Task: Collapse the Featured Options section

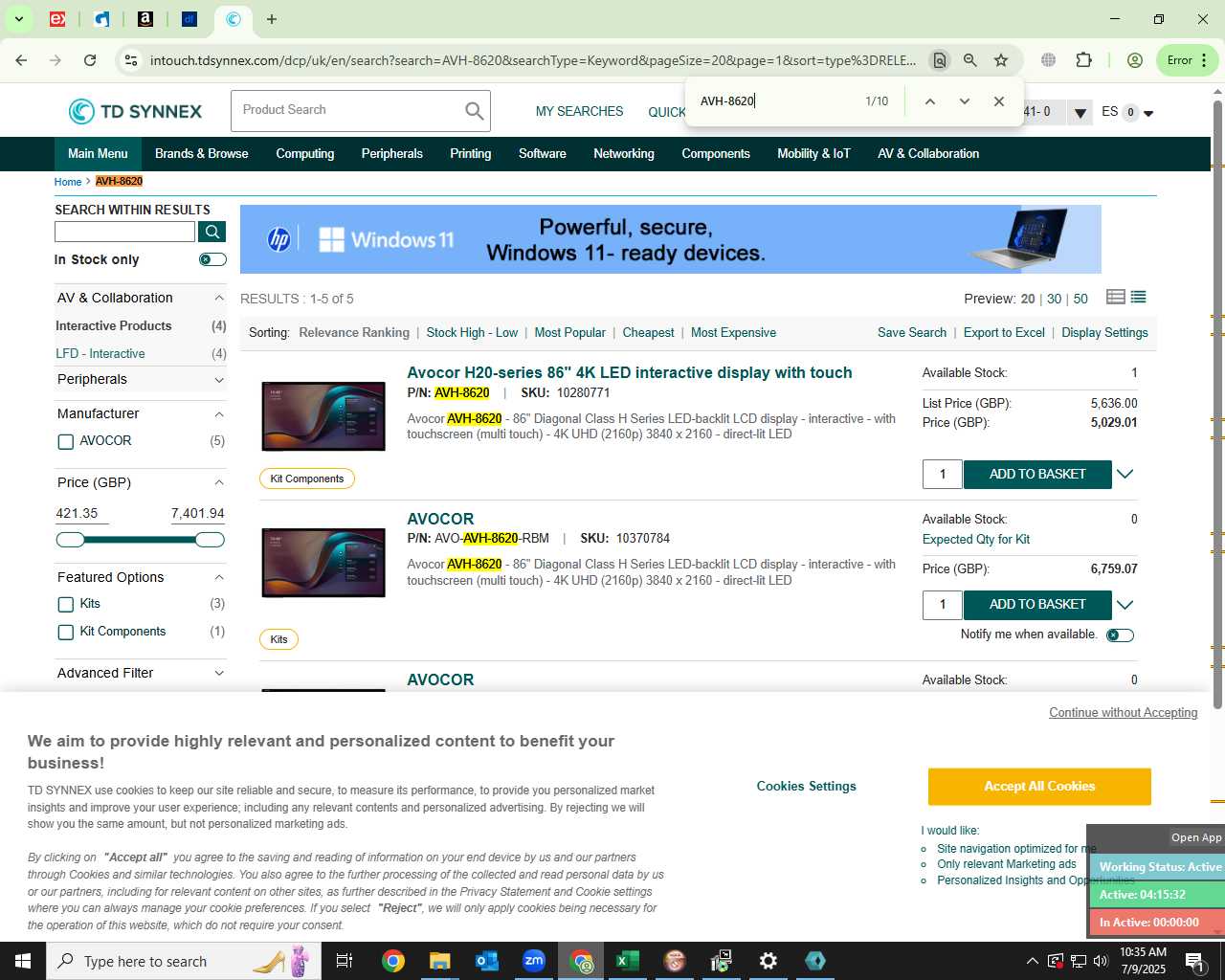Action: tap(219, 578)
